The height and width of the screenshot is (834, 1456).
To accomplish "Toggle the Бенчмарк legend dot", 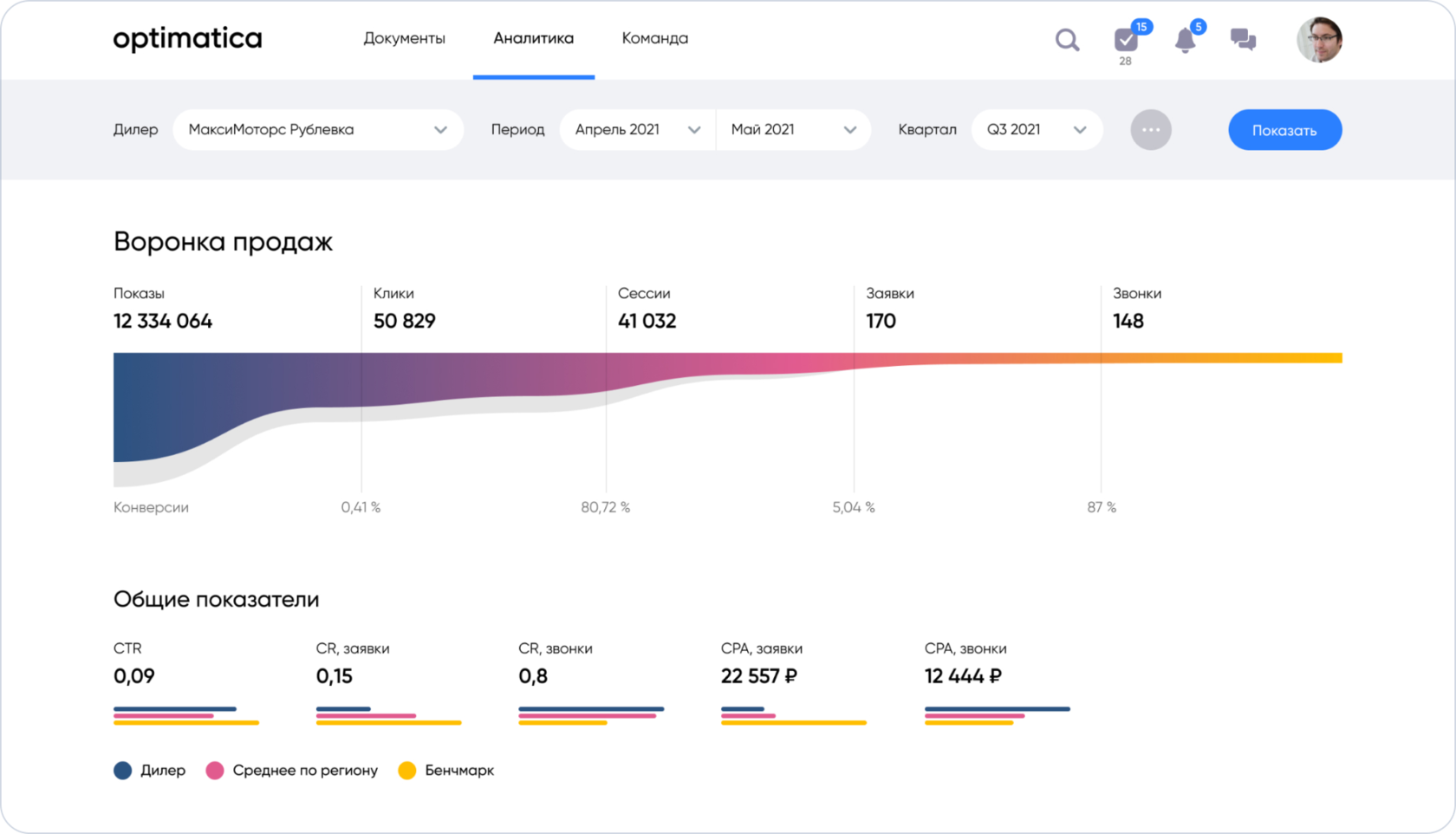I will 406,771.
